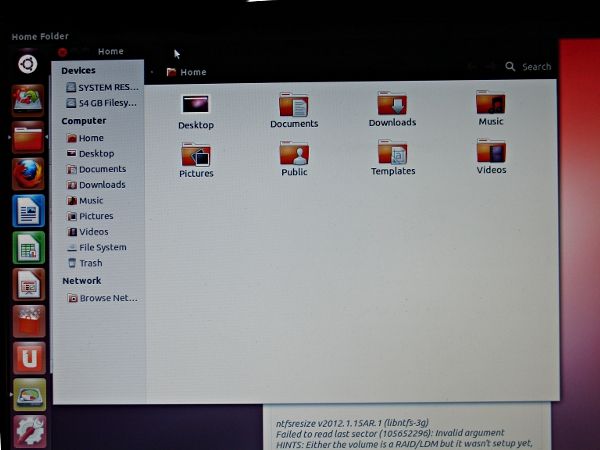Viewport: 600px width, 450px height.
Task: Open LibreOffice Writer from the launcher
Action: click(x=28, y=211)
